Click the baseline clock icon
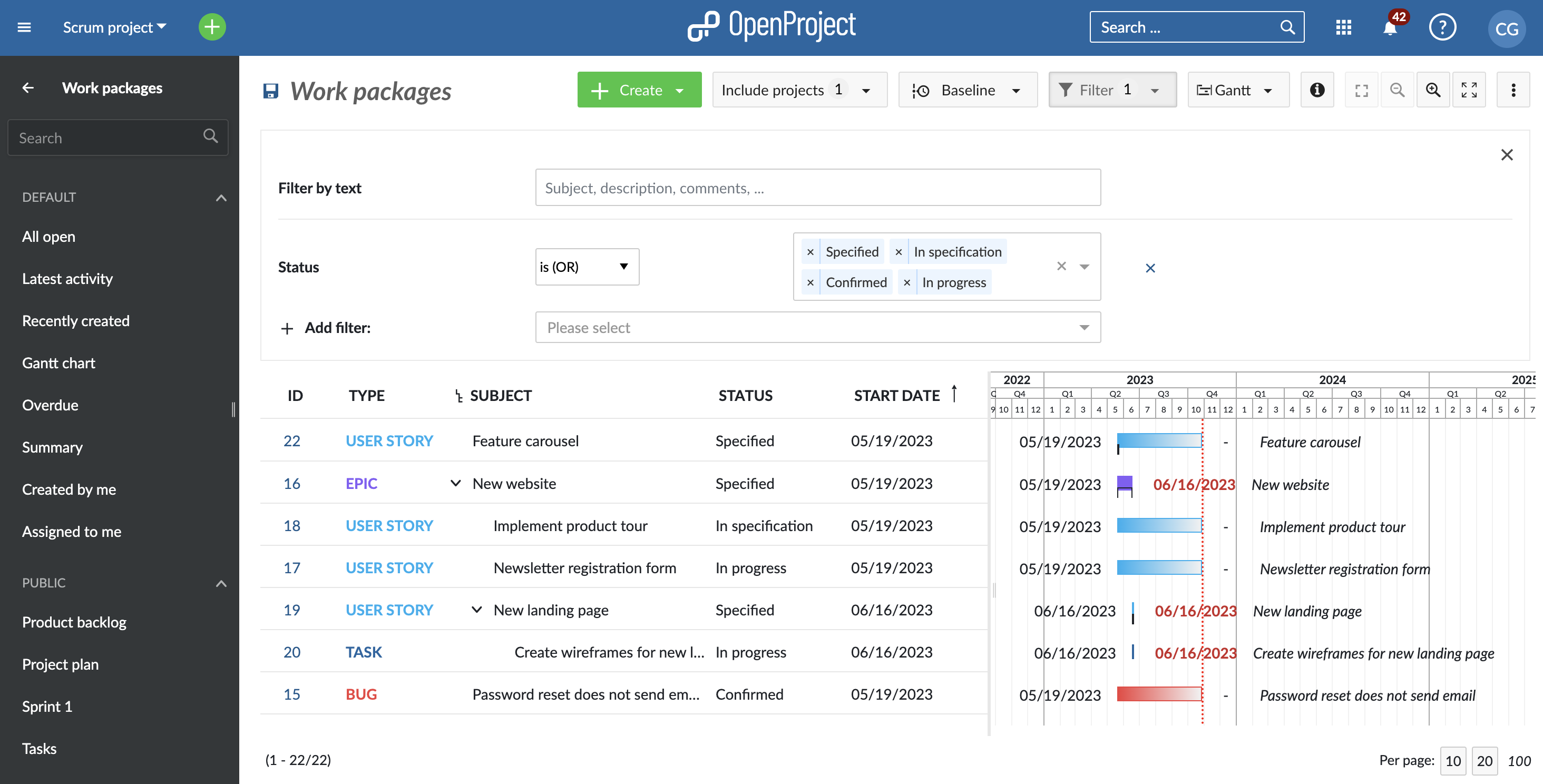Viewport: 1543px width, 784px height. pos(921,90)
